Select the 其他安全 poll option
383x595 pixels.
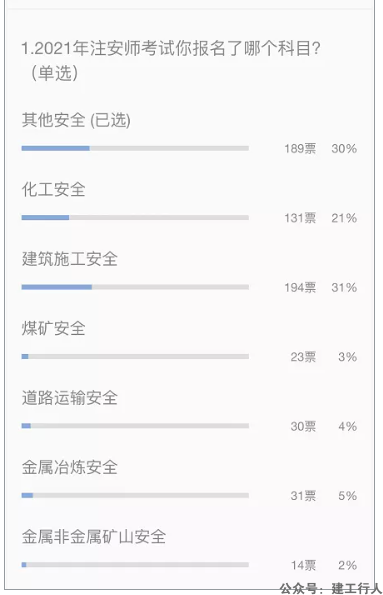point(76,120)
